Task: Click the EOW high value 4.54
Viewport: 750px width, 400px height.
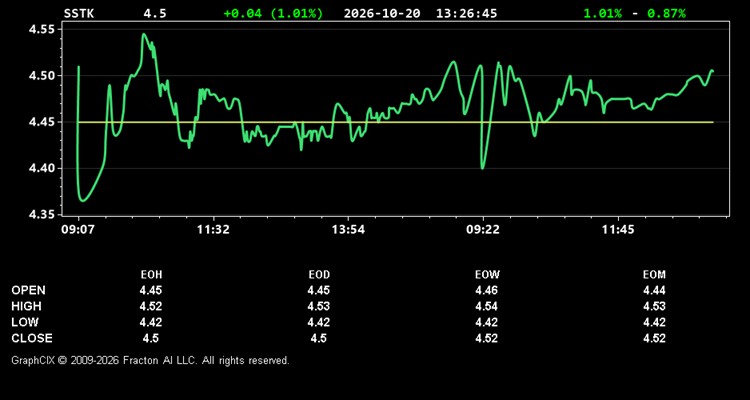Action: 486,306
